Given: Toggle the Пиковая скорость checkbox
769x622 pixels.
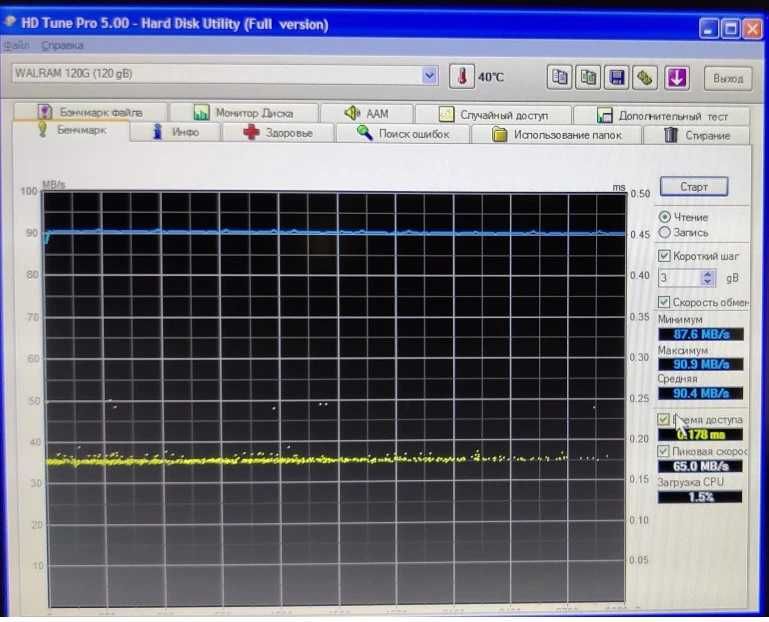Looking at the screenshot, I should pos(665,452).
